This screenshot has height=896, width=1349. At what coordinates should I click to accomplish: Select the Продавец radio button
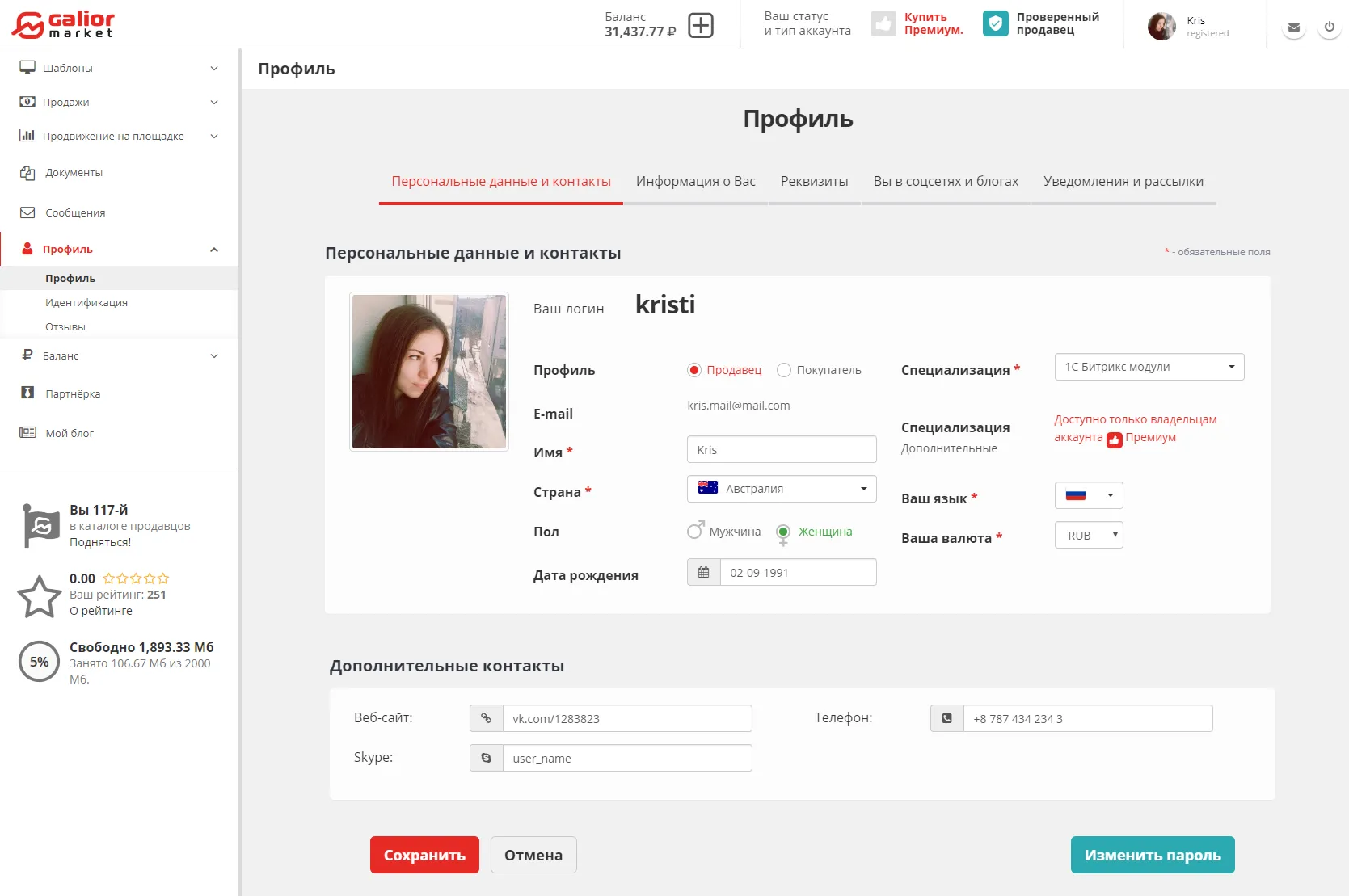coord(693,370)
